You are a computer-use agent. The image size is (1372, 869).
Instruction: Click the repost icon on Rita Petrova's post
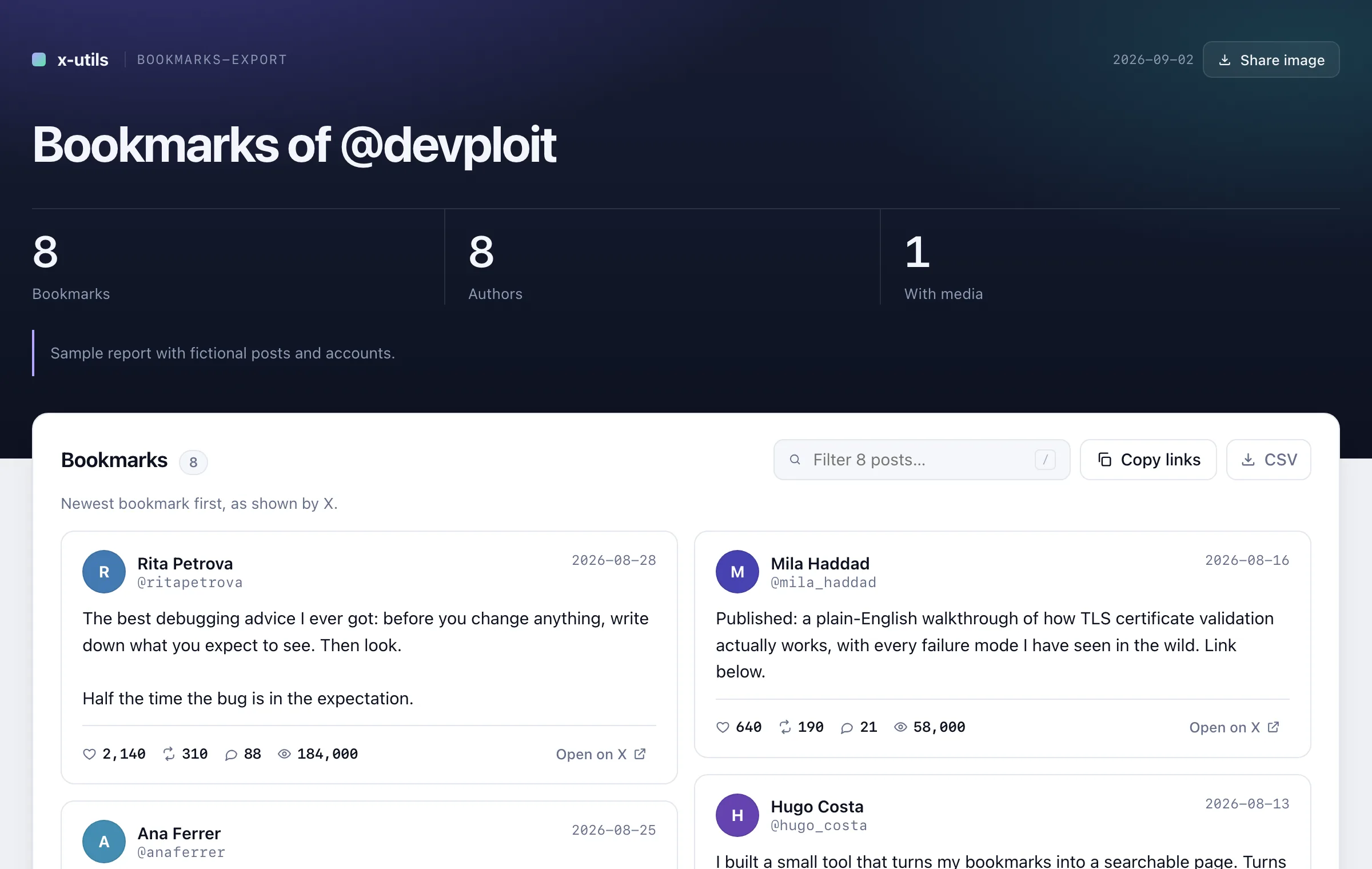coord(169,754)
